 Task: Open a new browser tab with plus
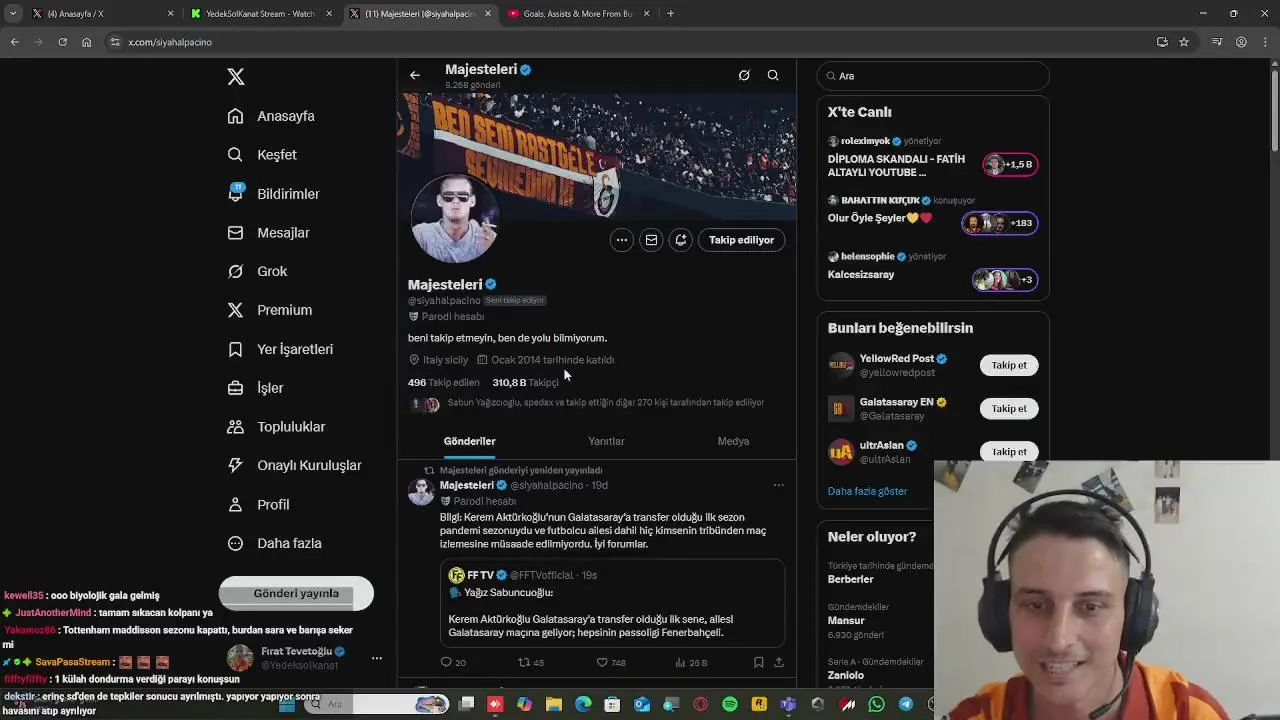click(x=670, y=14)
